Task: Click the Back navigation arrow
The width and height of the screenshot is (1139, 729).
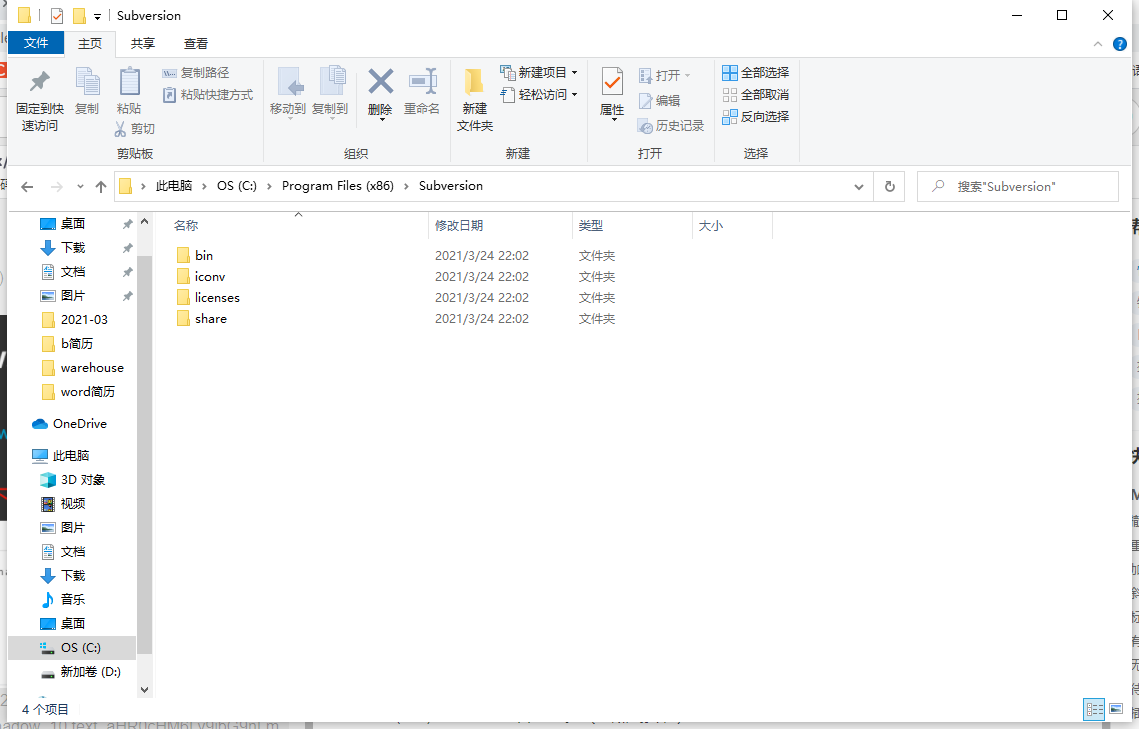Action: point(27,187)
